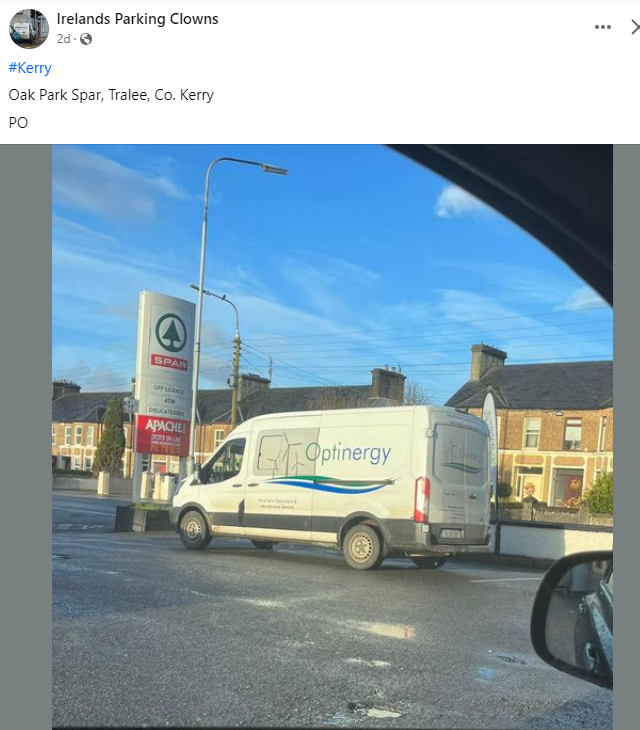Click the red Apache sign in photo

pyautogui.click(x=162, y=435)
